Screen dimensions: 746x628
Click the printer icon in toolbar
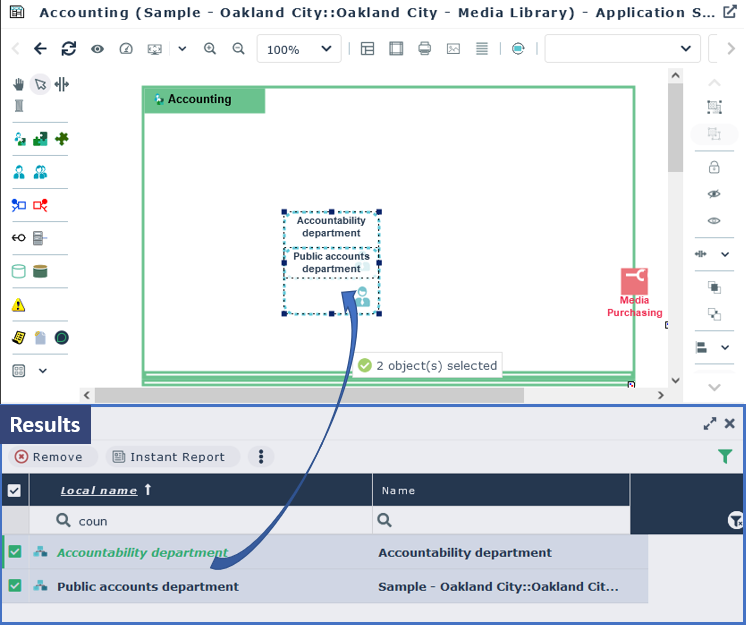pos(424,49)
